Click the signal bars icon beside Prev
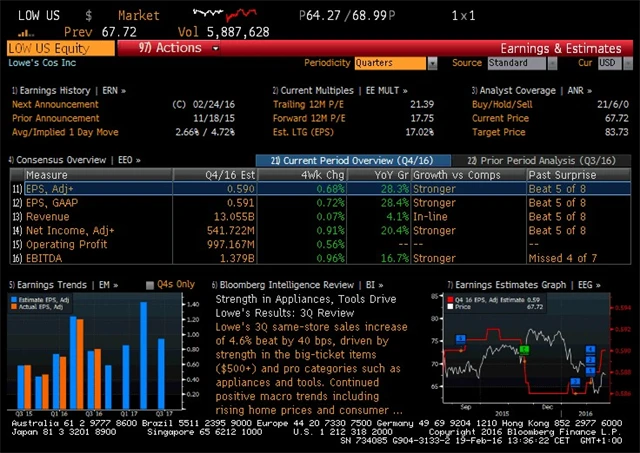The height and width of the screenshot is (453, 640). click(26, 33)
